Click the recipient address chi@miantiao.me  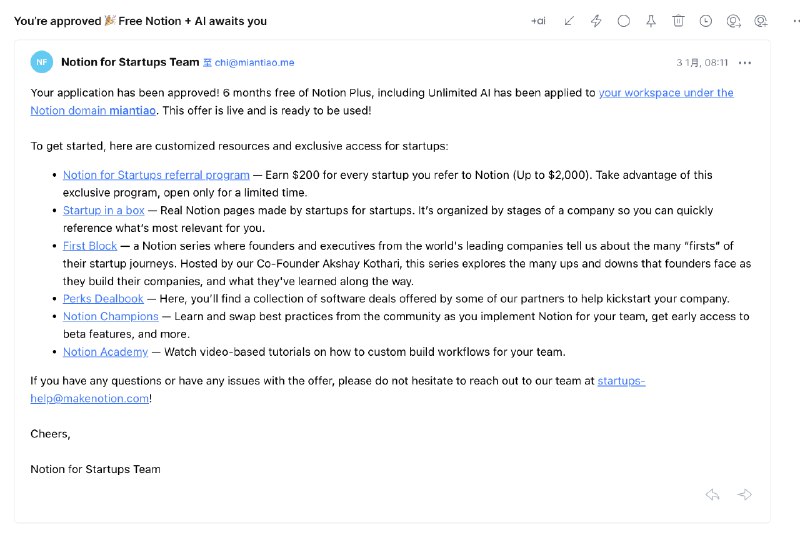(x=254, y=62)
